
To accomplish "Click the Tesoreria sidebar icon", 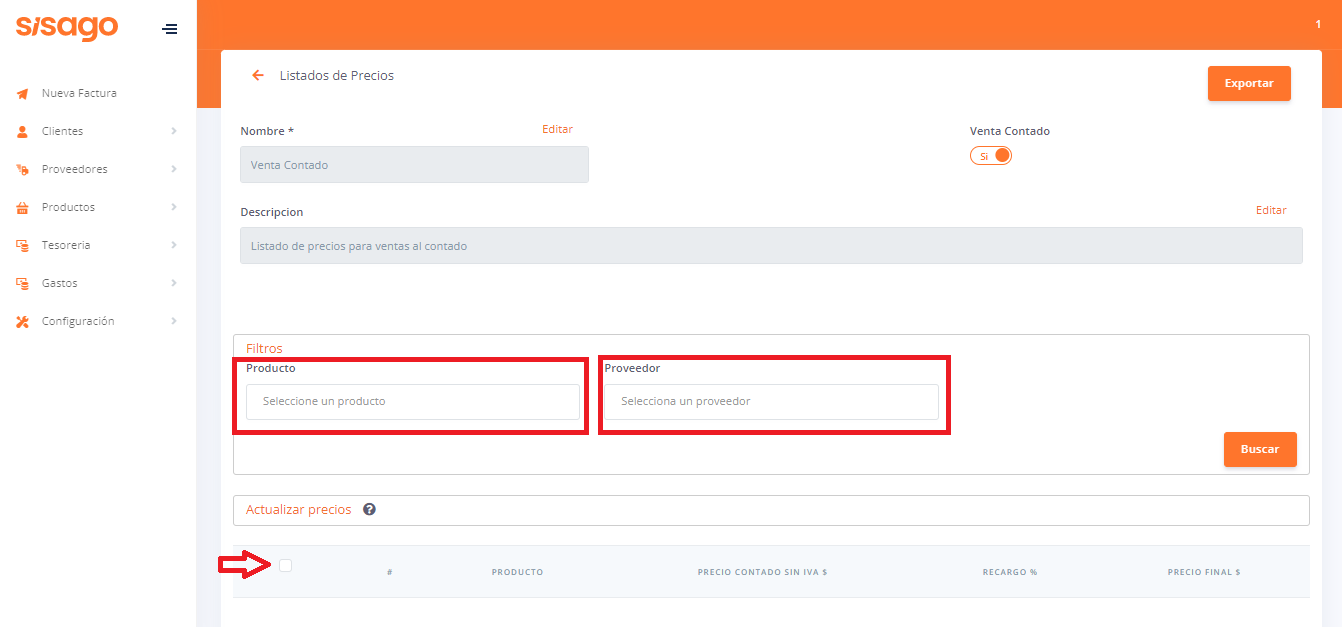I will tap(22, 246).
